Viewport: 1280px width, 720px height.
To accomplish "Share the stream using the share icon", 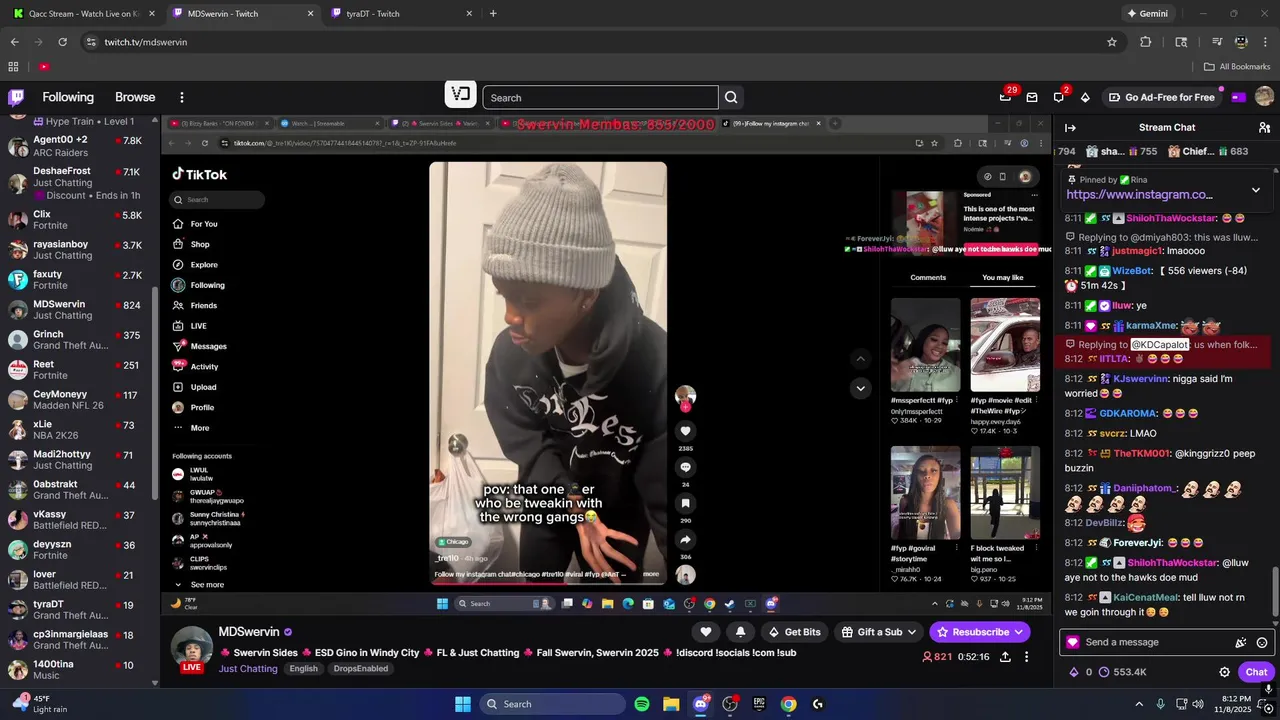I will click(1005, 657).
